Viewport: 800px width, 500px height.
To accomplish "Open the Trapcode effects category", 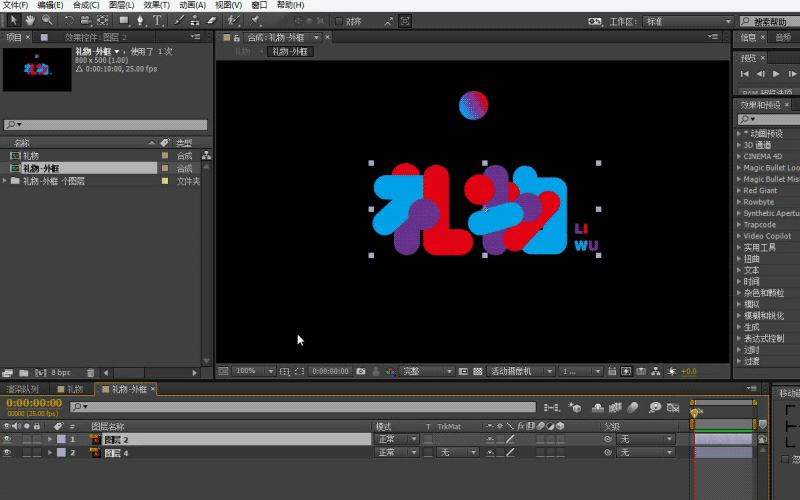I will point(760,225).
